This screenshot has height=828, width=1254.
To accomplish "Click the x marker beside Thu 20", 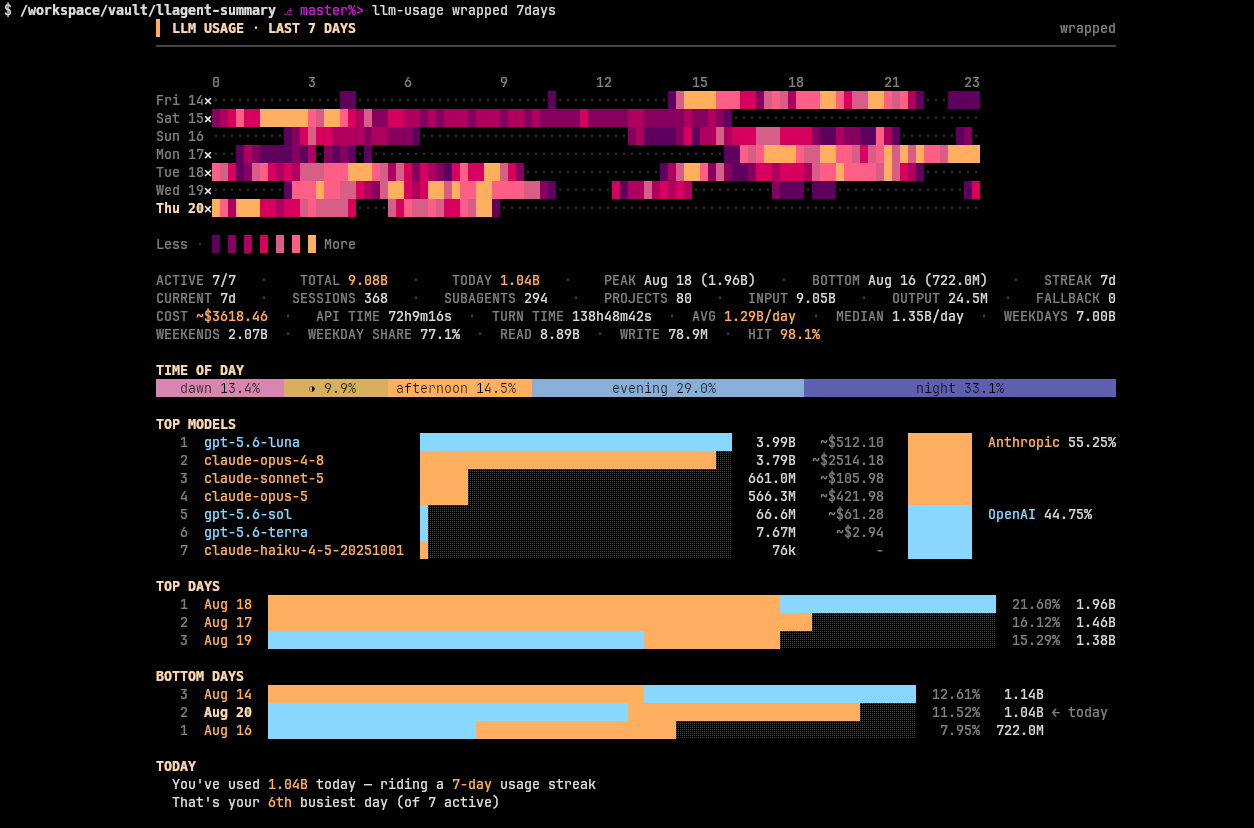I will (208, 208).
